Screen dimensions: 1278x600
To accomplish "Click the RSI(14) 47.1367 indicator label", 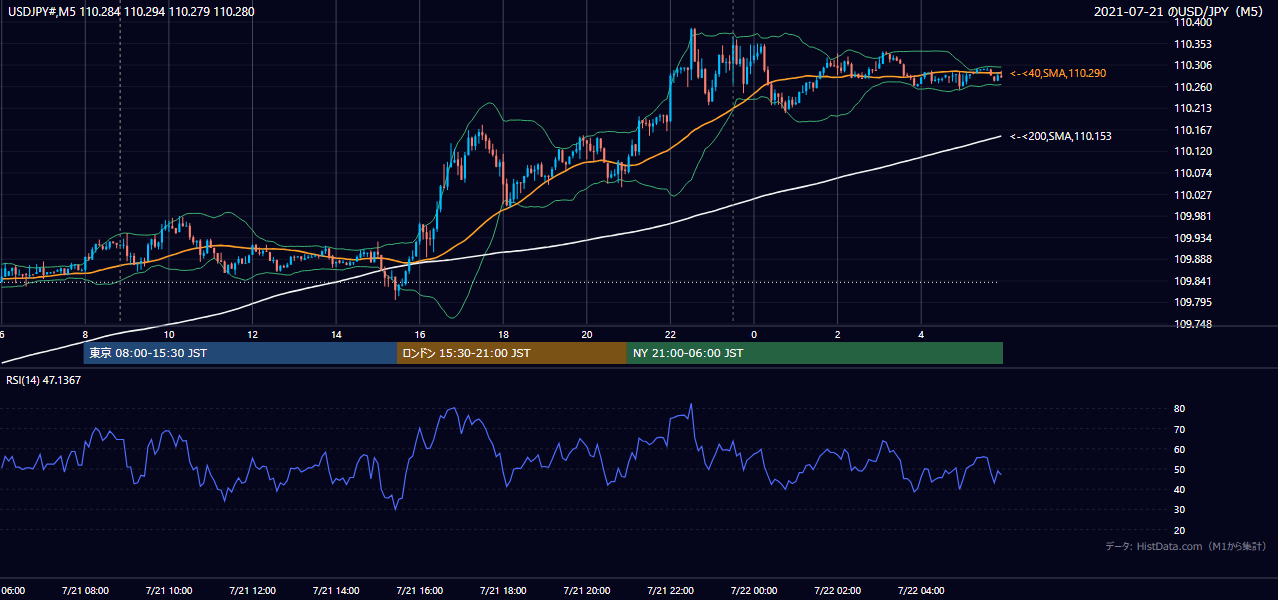I will point(44,380).
